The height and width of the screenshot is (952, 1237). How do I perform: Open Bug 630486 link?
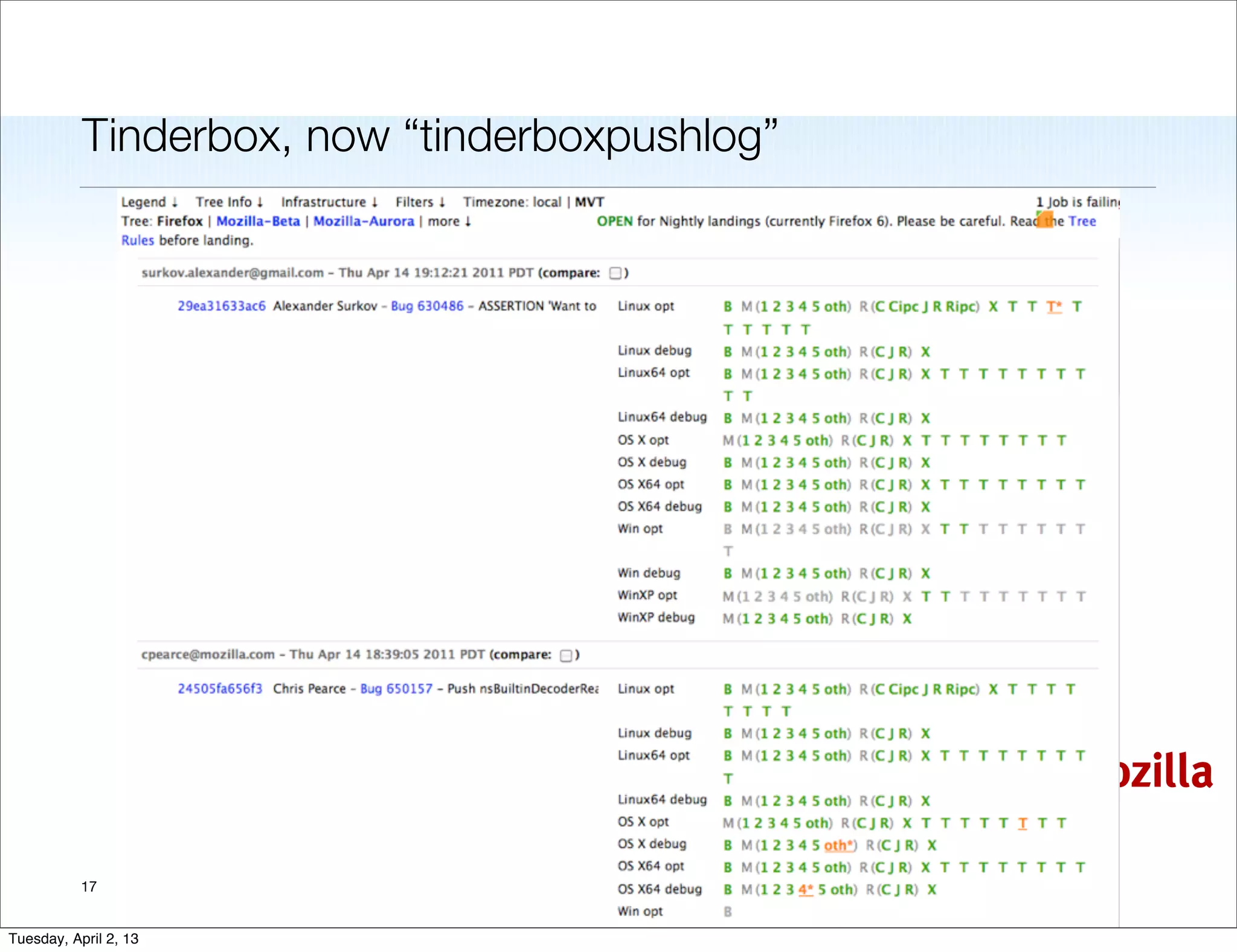tap(427, 306)
